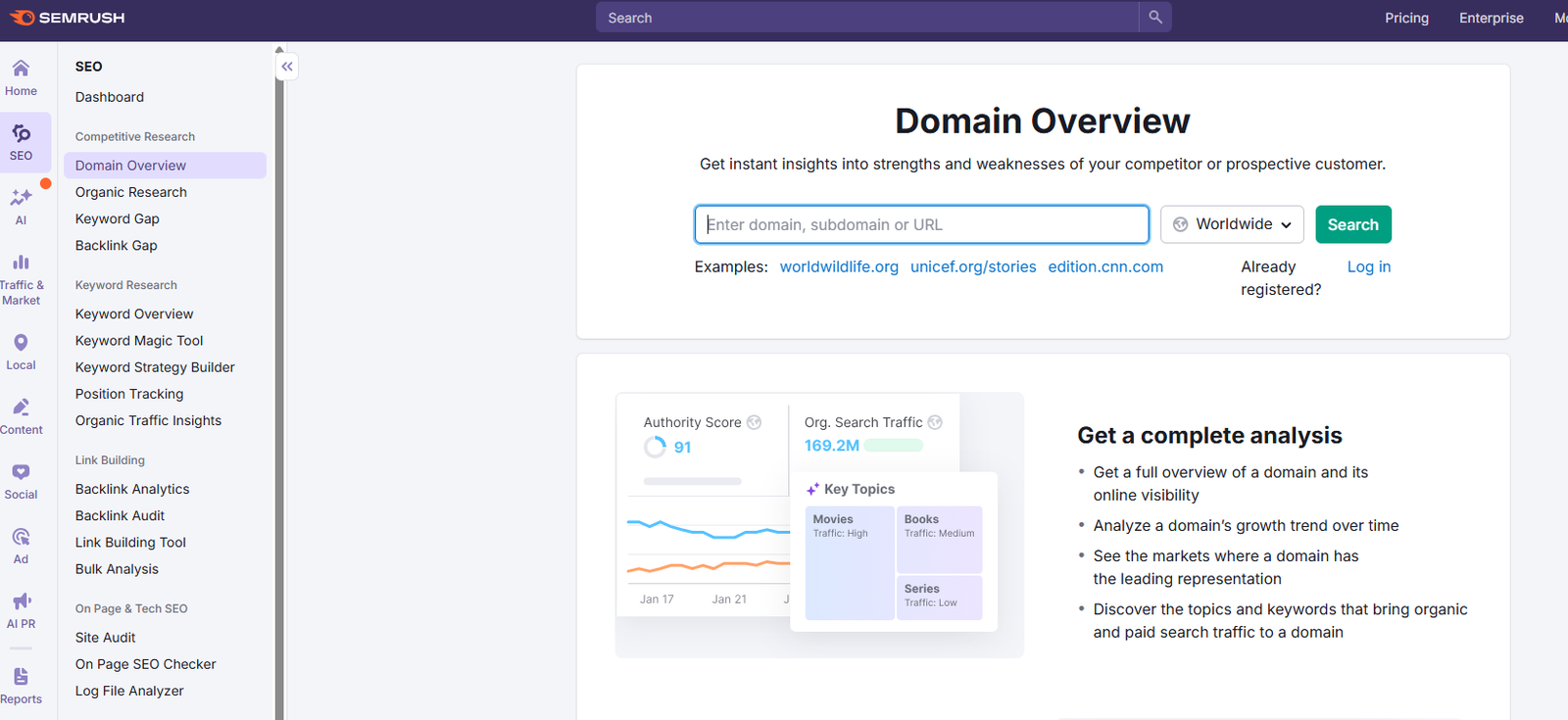Open the Pricing page link
Image resolution: width=1568 pixels, height=720 pixels.
pos(1406,18)
